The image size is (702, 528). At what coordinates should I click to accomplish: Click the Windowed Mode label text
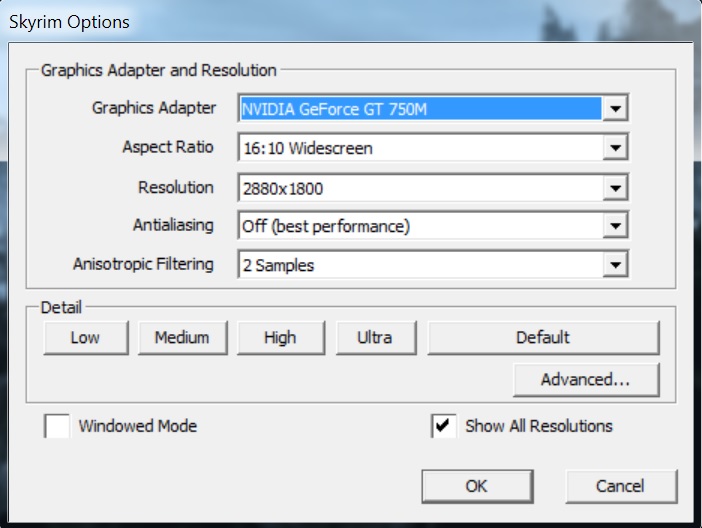[x=138, y=426]
